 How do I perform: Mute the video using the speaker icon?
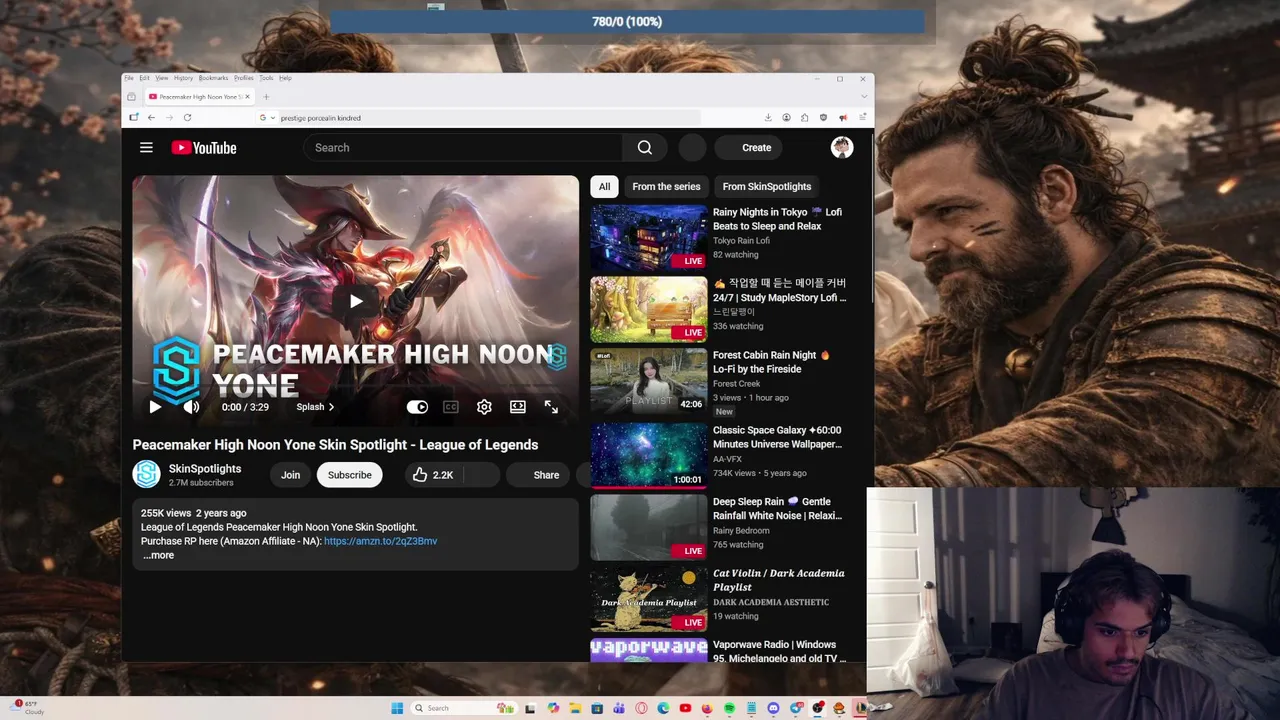(x=191, y=407)
